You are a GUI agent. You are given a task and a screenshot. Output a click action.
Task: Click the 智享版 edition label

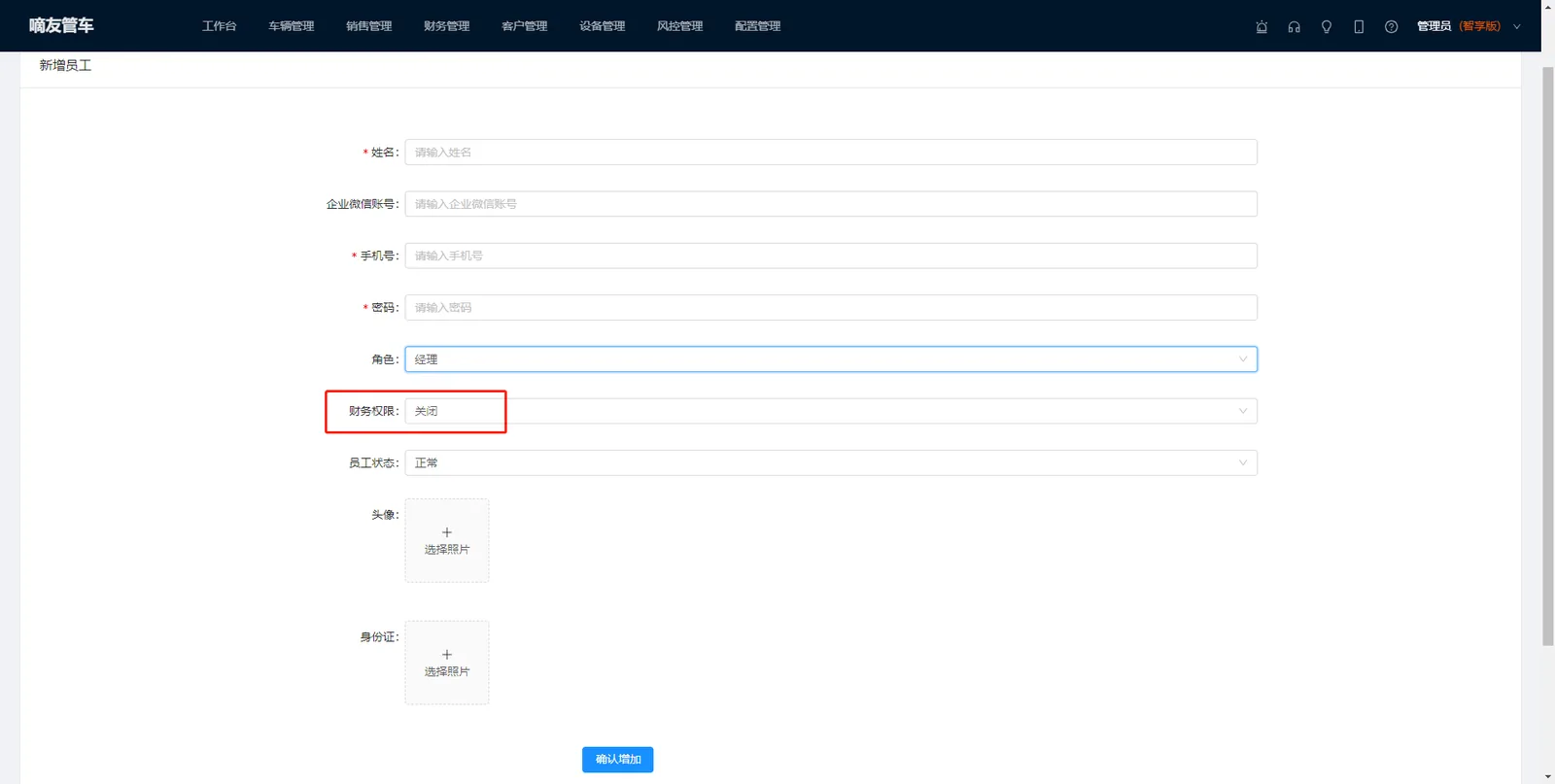1480,26
